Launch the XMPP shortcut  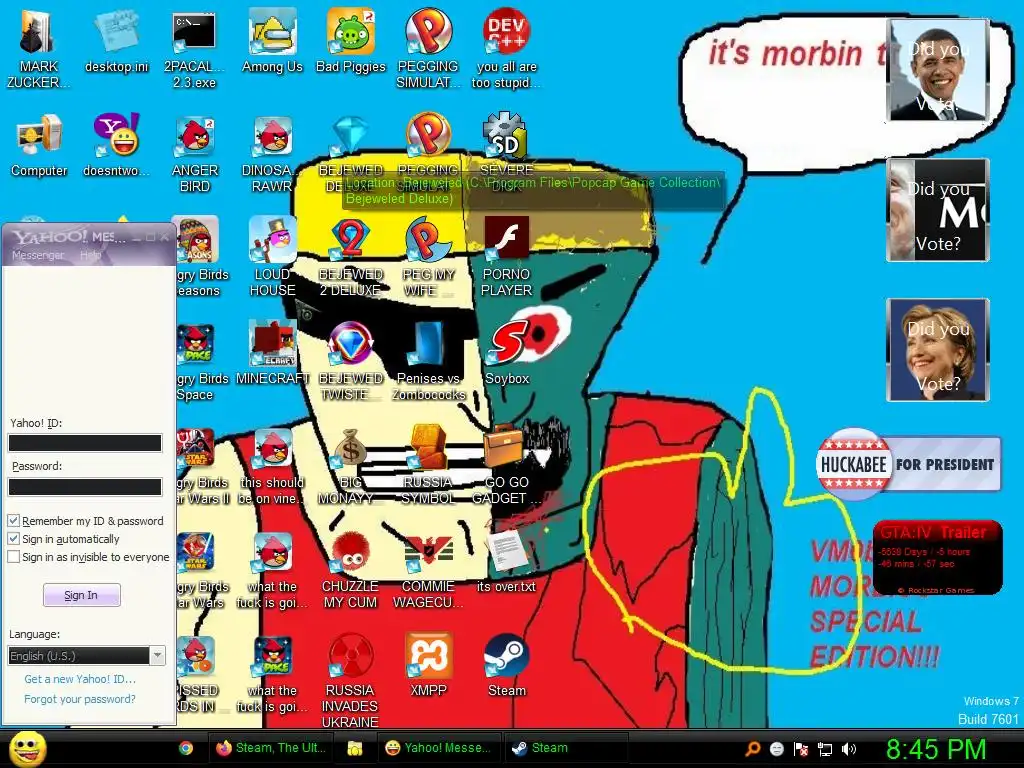coord(428,665)
